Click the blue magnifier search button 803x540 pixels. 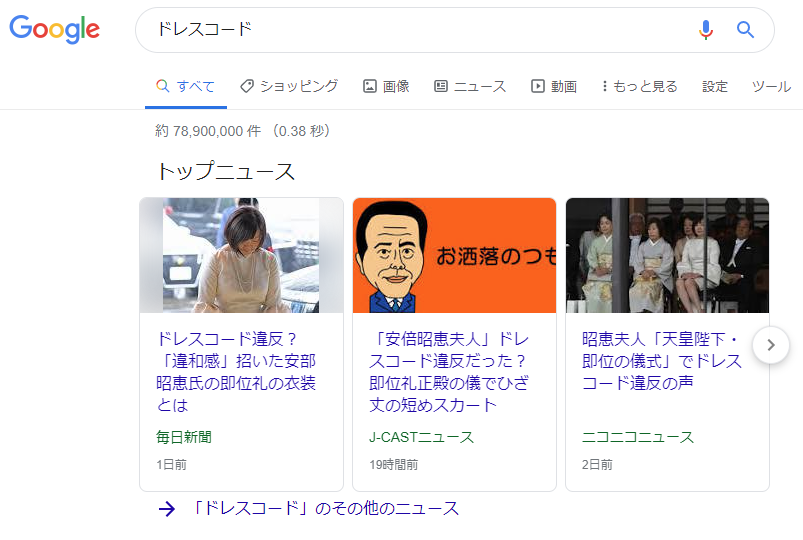(745, 30)
